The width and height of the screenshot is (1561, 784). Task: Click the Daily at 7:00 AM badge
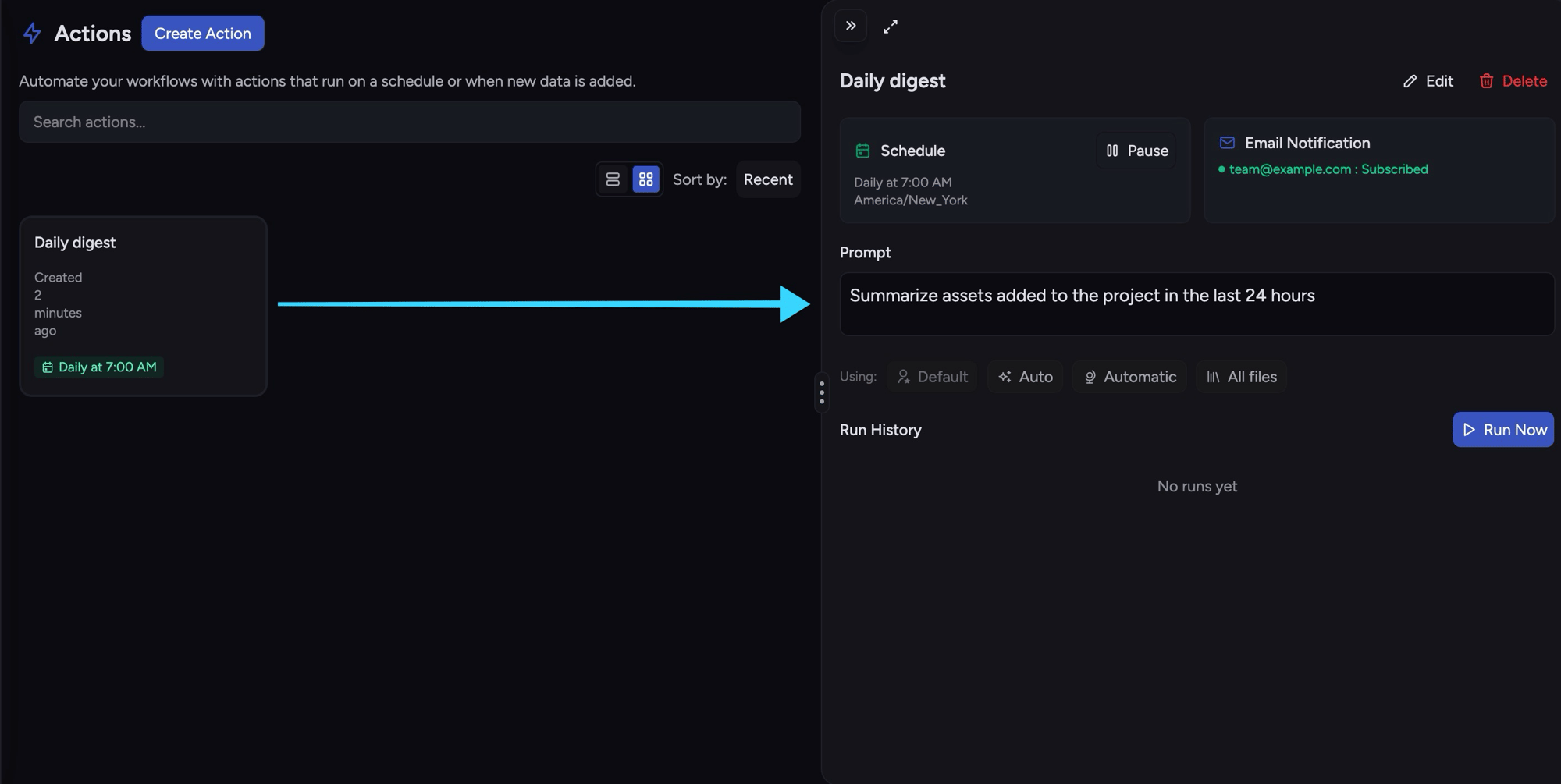tap(99, 367)
